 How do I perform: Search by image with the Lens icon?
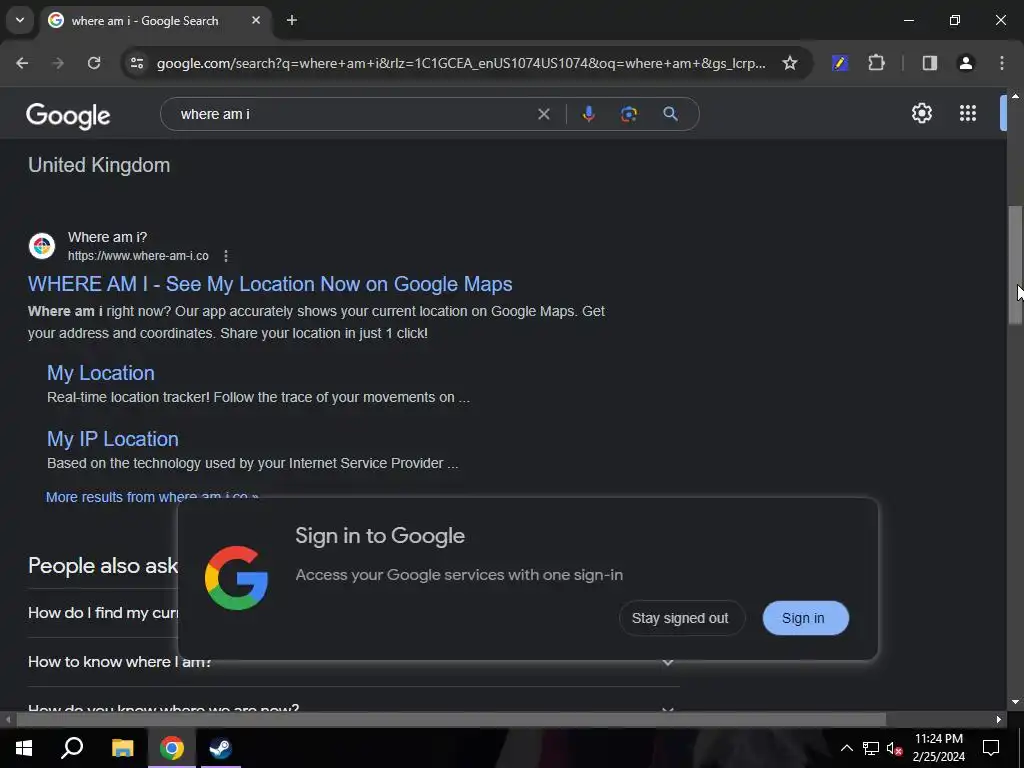click(629, 114)
